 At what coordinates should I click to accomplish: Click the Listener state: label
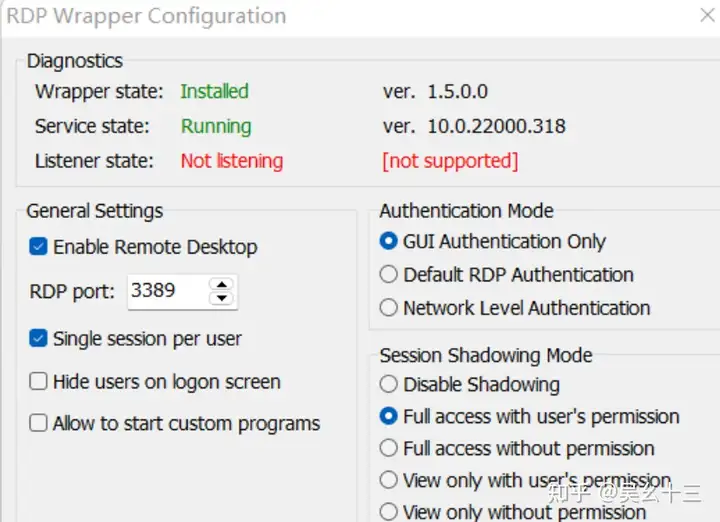click(x=94, y=161)
